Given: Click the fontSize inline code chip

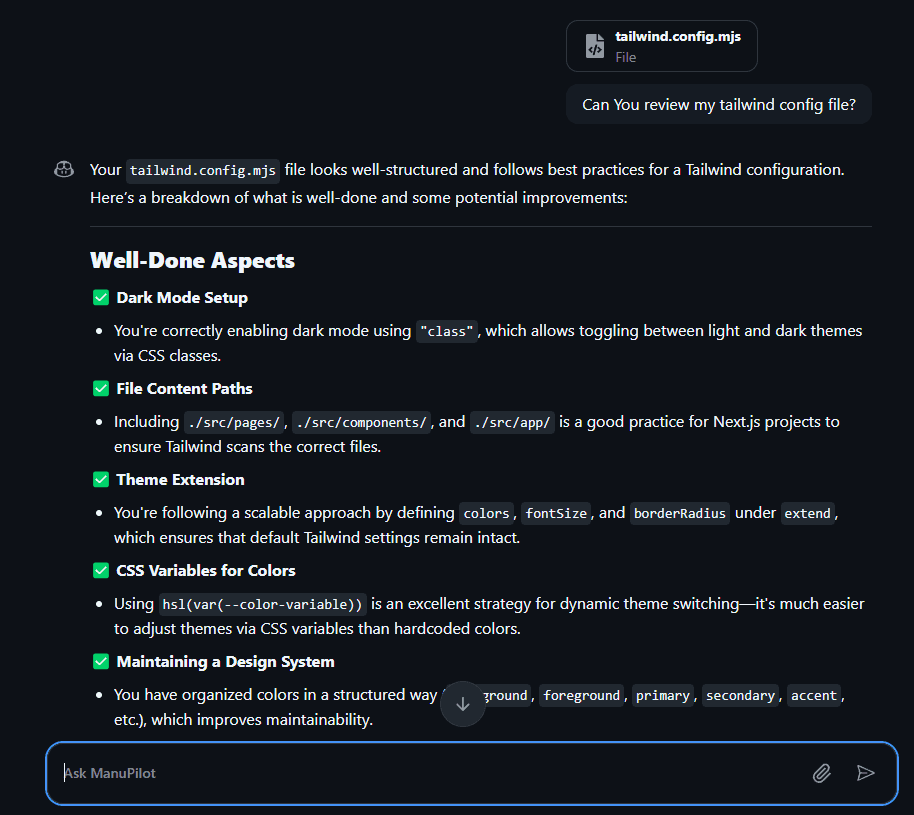Looking at the screenshot, I should (556, 513).
